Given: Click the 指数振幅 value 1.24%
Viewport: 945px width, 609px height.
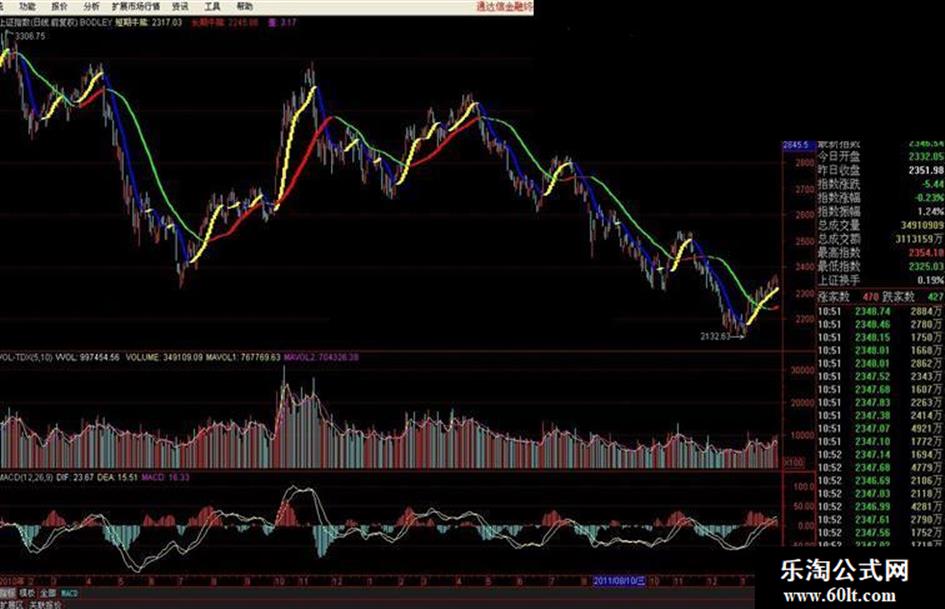Looking at the screenshot, I should pos(931,212).
